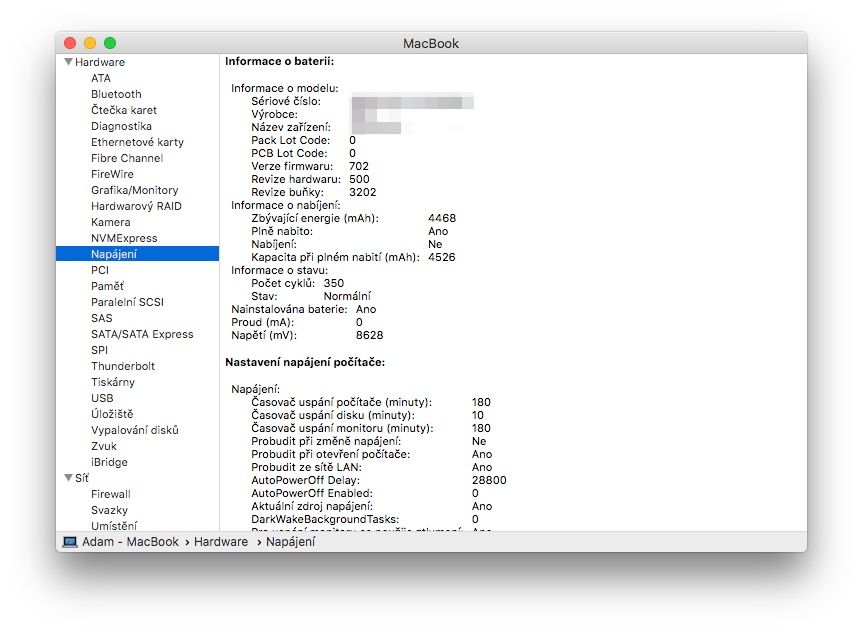
Task: Click the Revize hardwaru value 500
Action: [x=359, y=179]
